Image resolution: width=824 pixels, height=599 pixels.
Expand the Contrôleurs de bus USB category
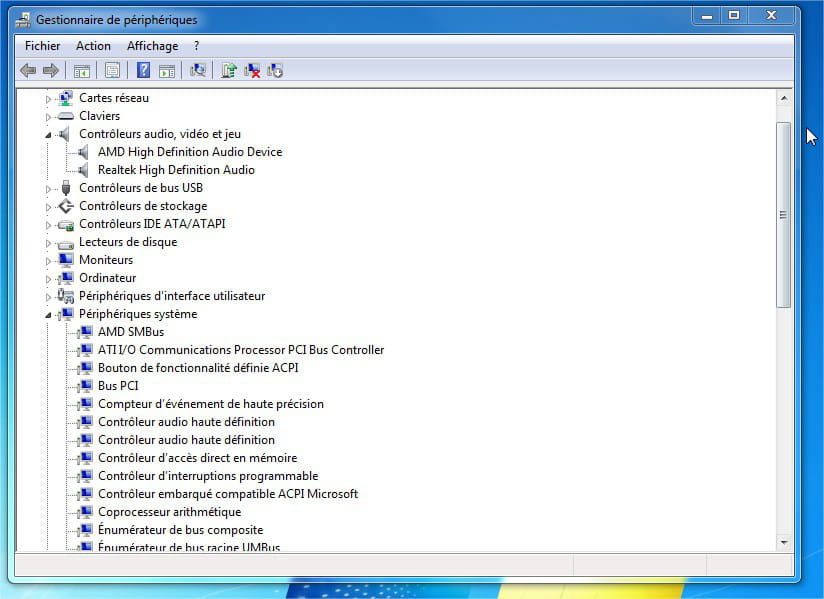pos(47,188)
